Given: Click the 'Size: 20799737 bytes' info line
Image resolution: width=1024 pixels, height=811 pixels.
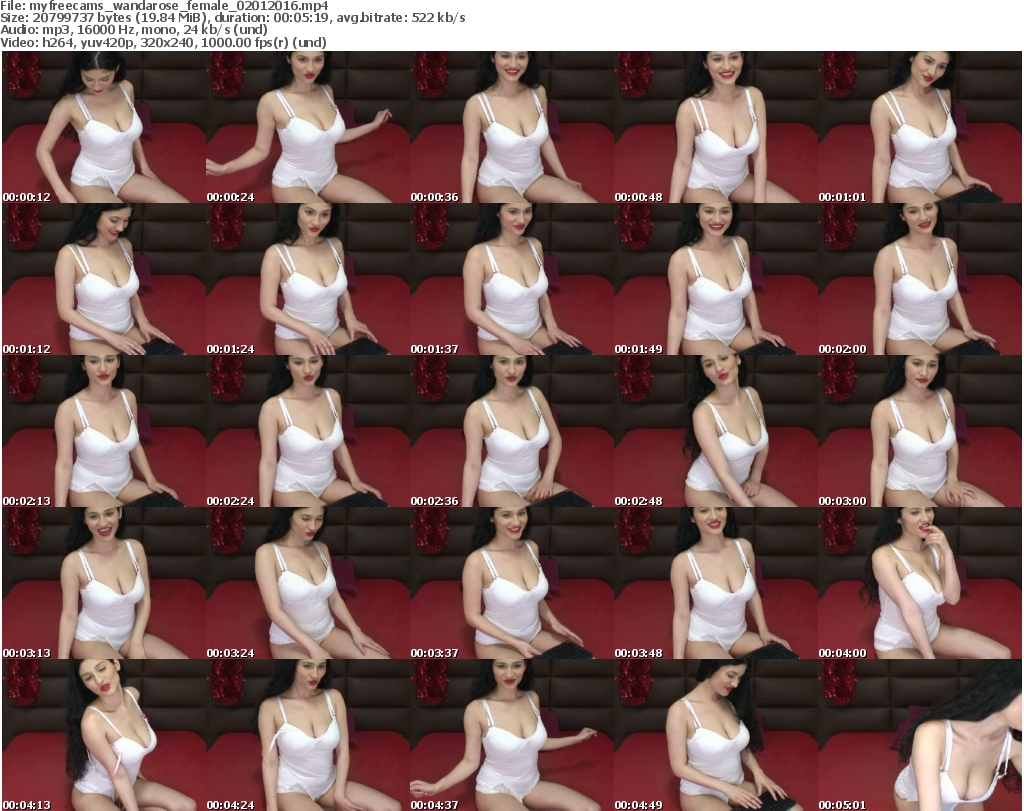Looking at the screenshot, I should tap(233, 18).
